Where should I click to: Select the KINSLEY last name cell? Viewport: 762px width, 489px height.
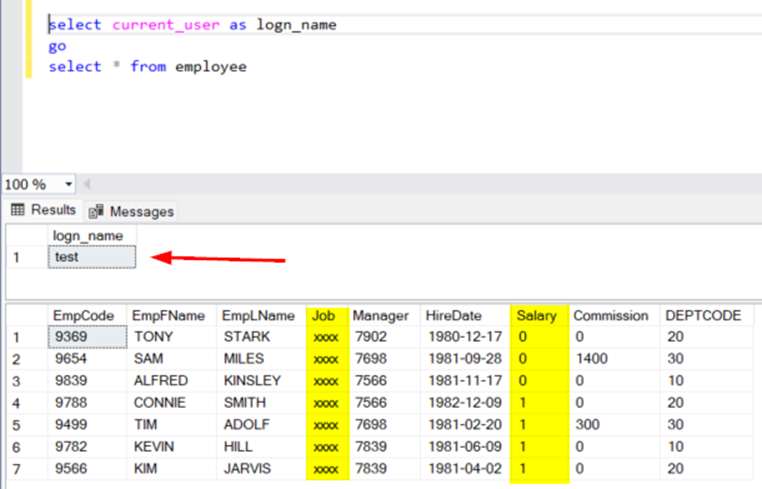click(261, 381)
